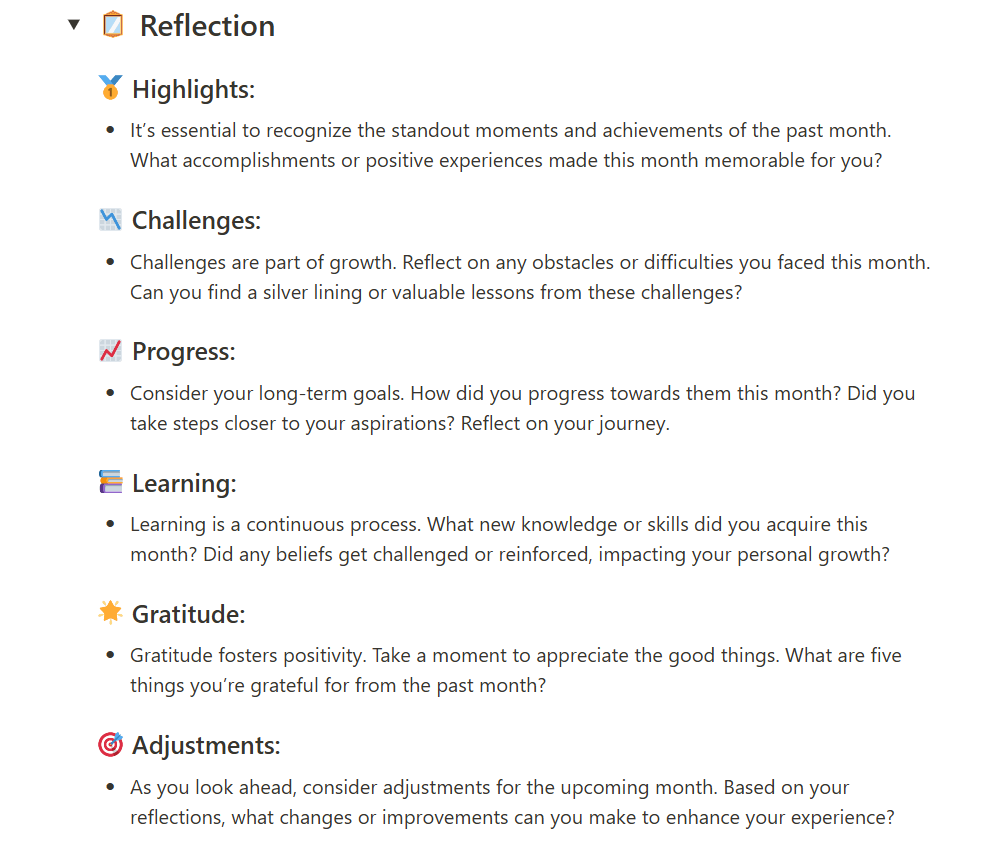The image size is (999, 841).
Task: Click the upward chart icon beside Progress
Action: point(110,351)
